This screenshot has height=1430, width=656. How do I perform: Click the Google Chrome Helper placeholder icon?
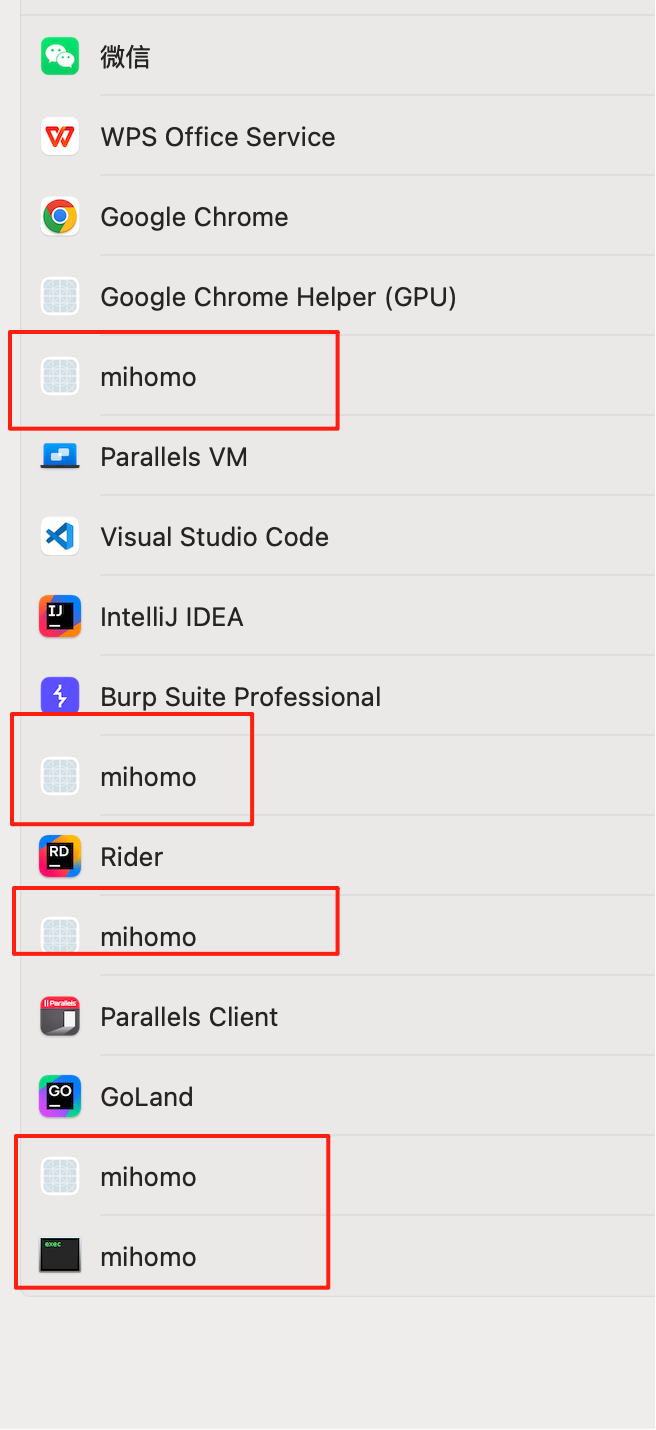60,296
